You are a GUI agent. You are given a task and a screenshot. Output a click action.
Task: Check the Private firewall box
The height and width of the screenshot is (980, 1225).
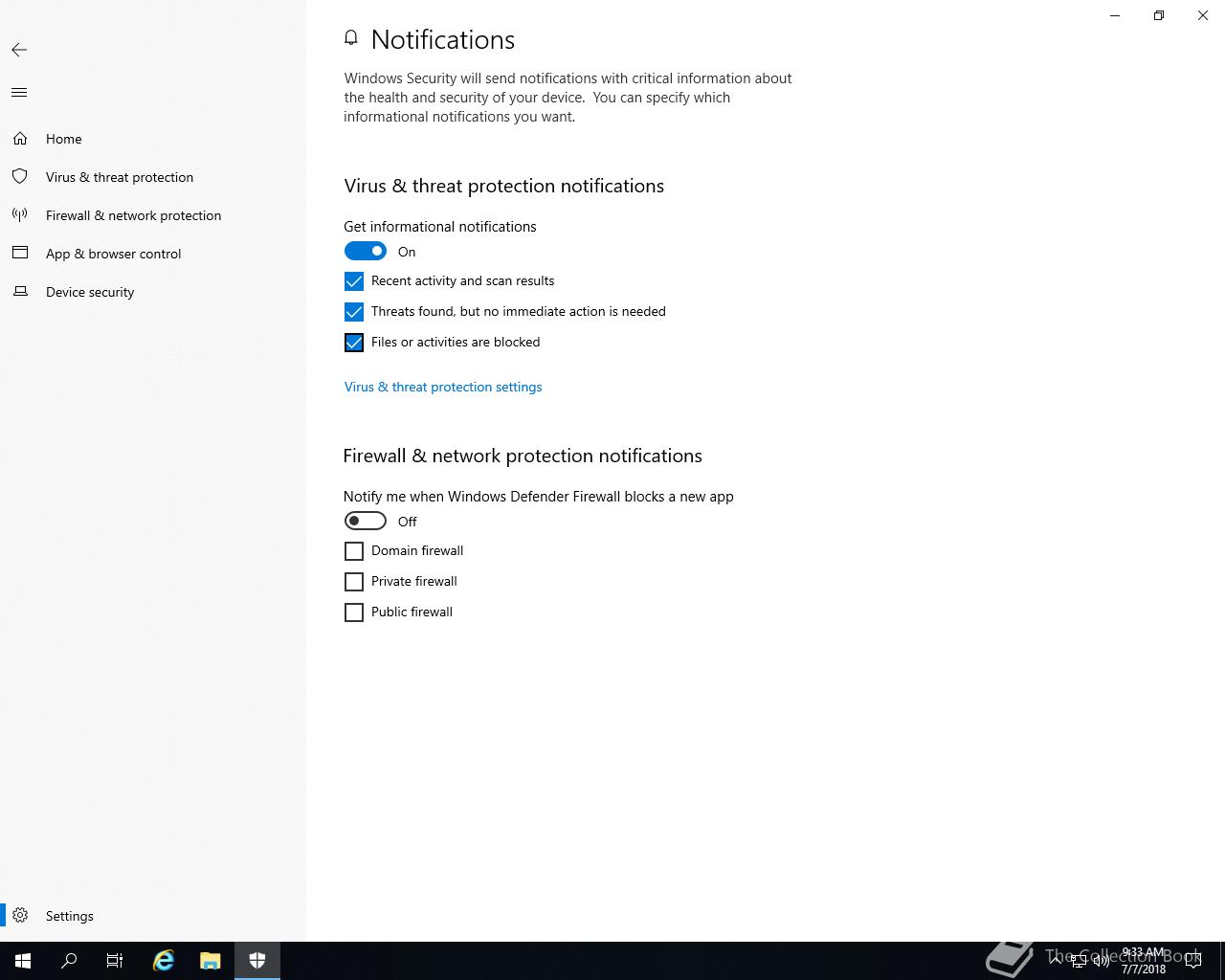pyautogui.click(x=354, y=582)
